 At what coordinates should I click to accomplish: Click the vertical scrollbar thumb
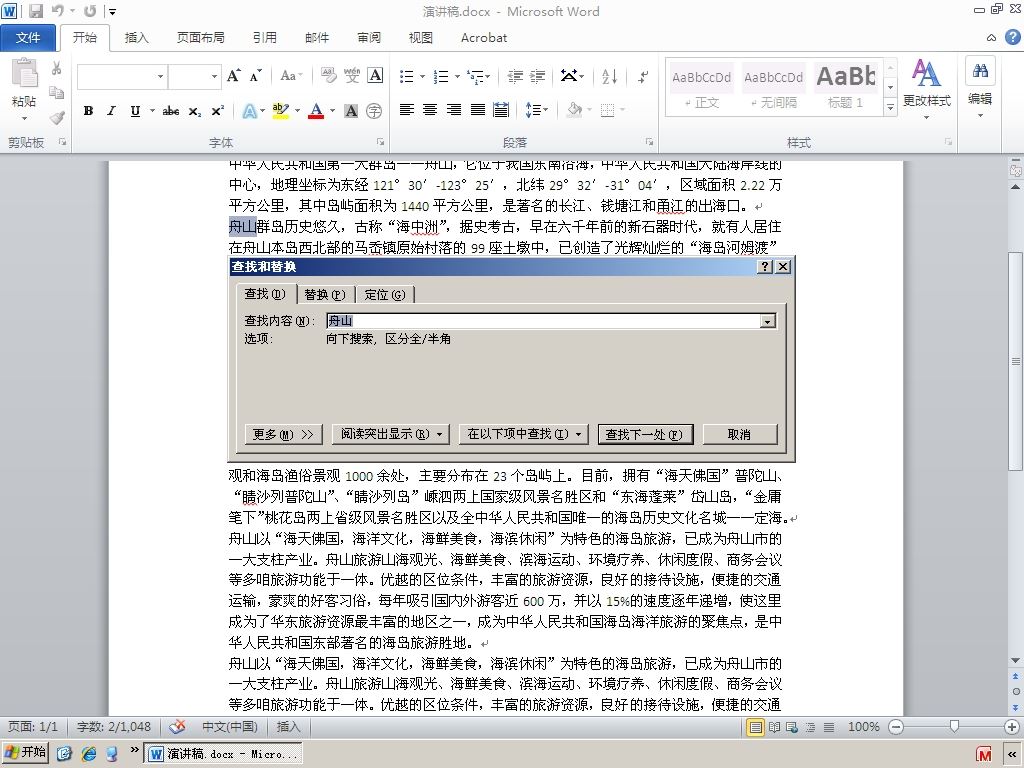[x=1016, y=361]
